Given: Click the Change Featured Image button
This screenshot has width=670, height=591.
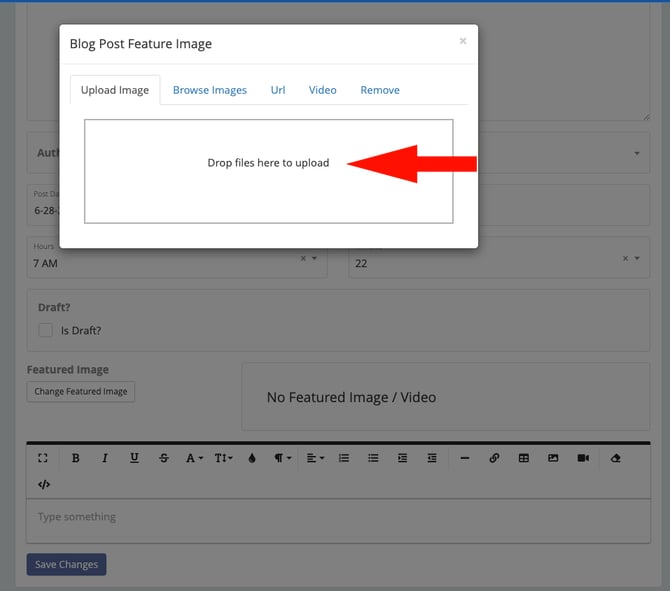Looking at the screenshot, I should pos(81,391).
